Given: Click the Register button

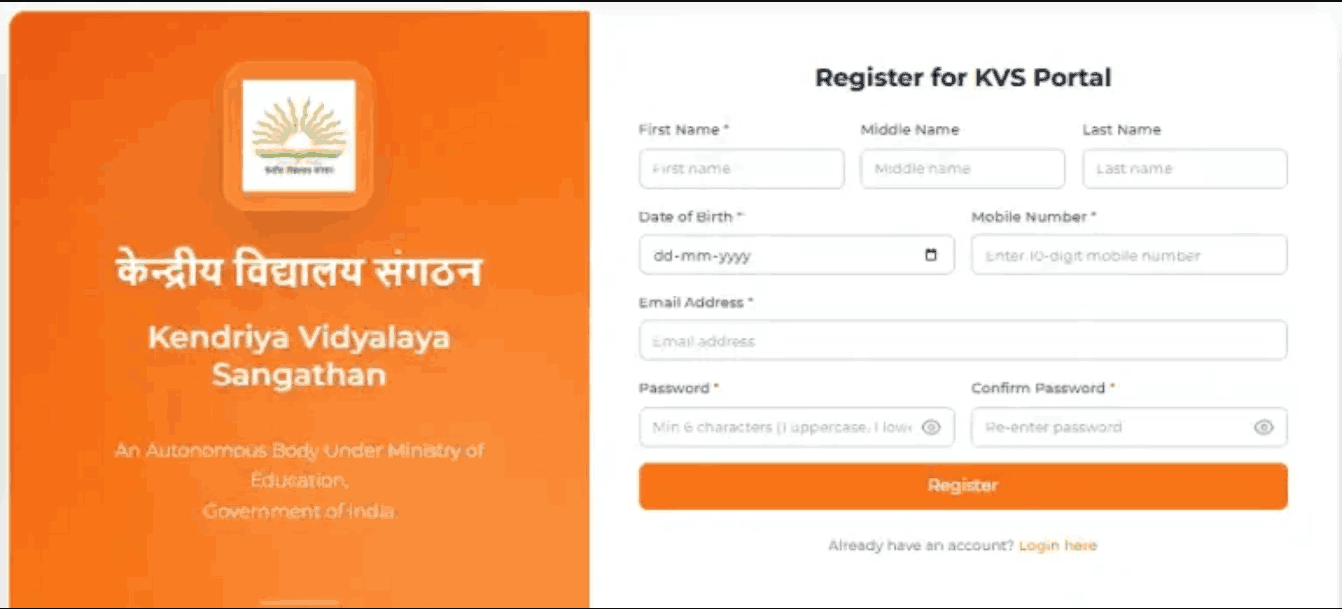Looking at the screenshot, I should coord(962,486).
